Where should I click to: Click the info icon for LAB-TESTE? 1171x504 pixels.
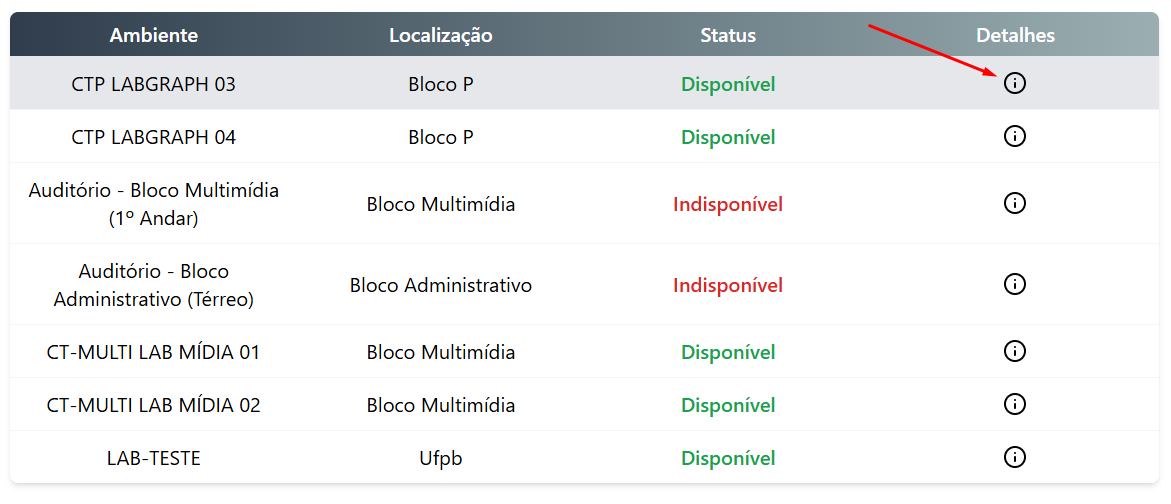point(1014,457)
